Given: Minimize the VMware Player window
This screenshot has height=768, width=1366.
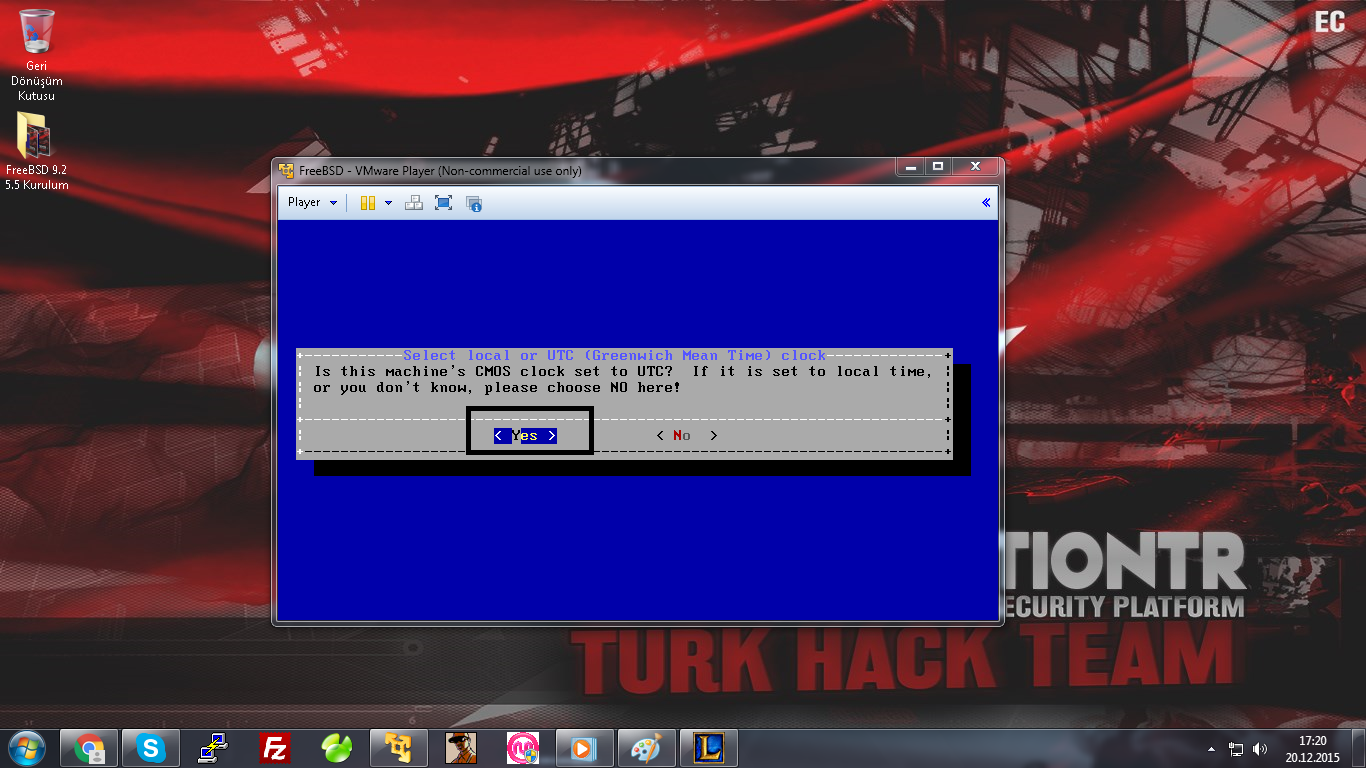Looking at the screenshot, I should pos(911,167).
